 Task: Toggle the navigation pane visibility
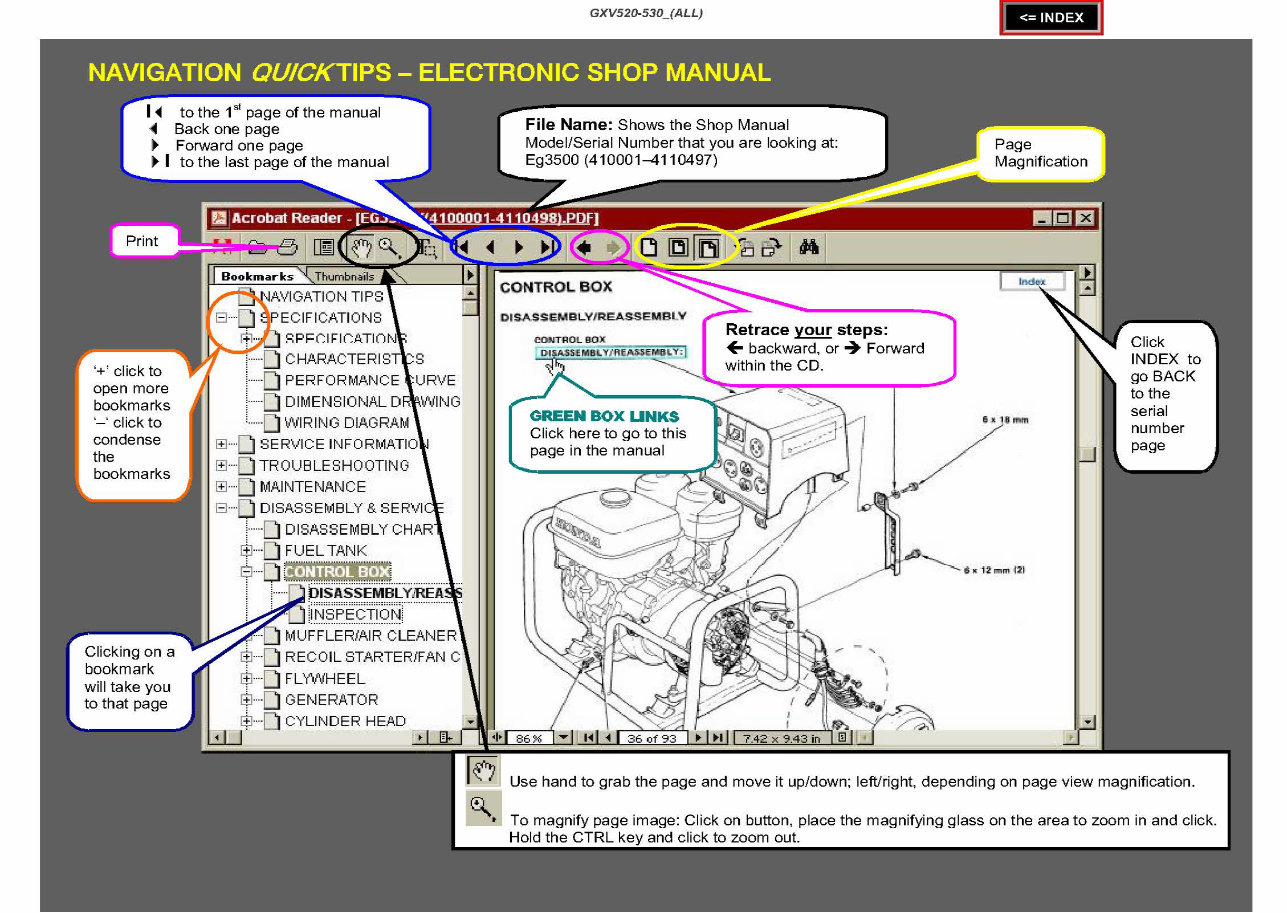tap(326, 245)
